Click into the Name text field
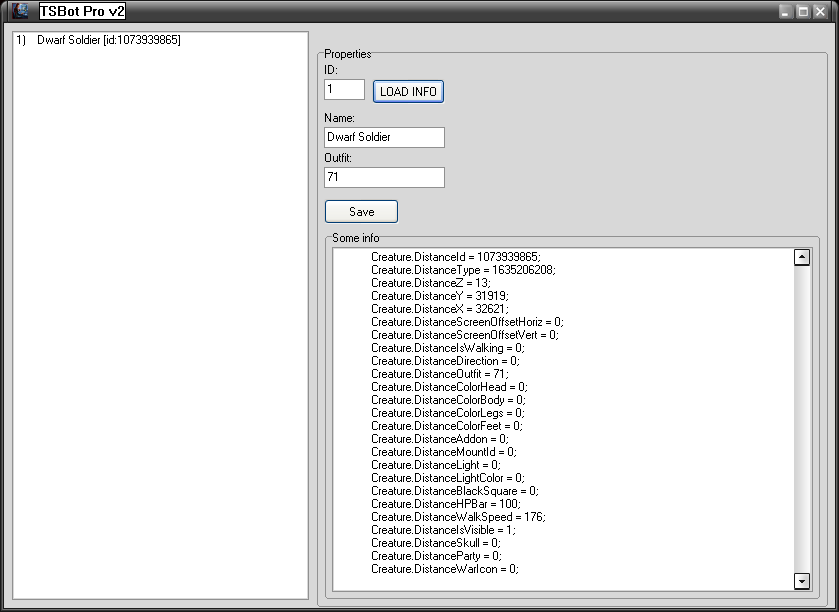Screen dimensions: 839x612 [x=384, y=137]
